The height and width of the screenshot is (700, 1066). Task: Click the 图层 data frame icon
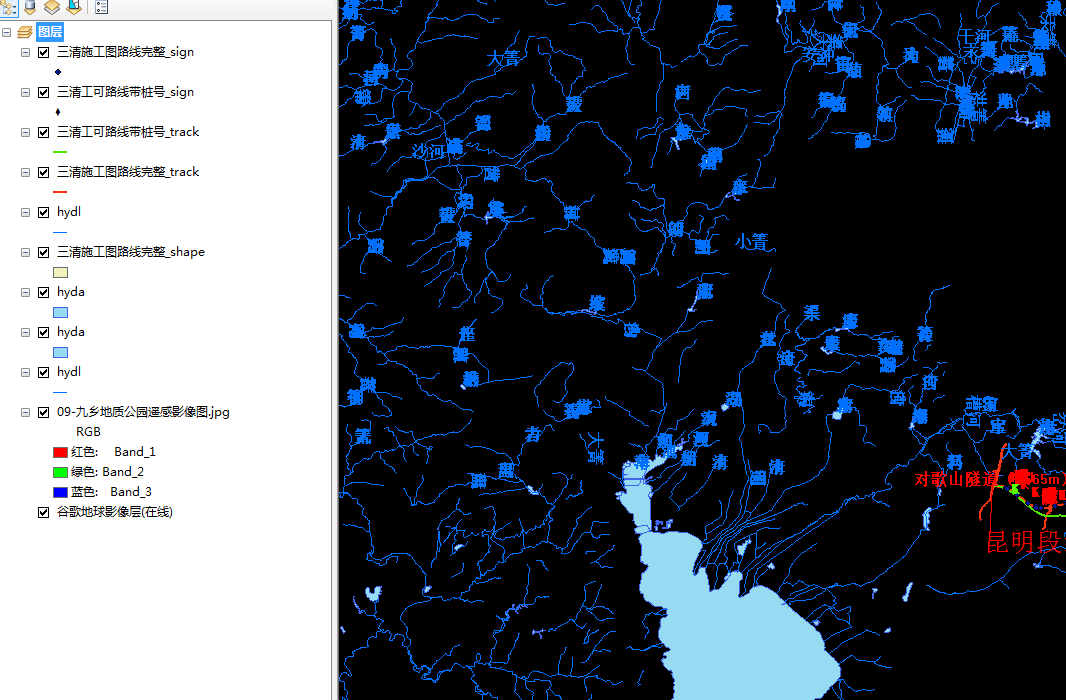click(x=25, y=32)
